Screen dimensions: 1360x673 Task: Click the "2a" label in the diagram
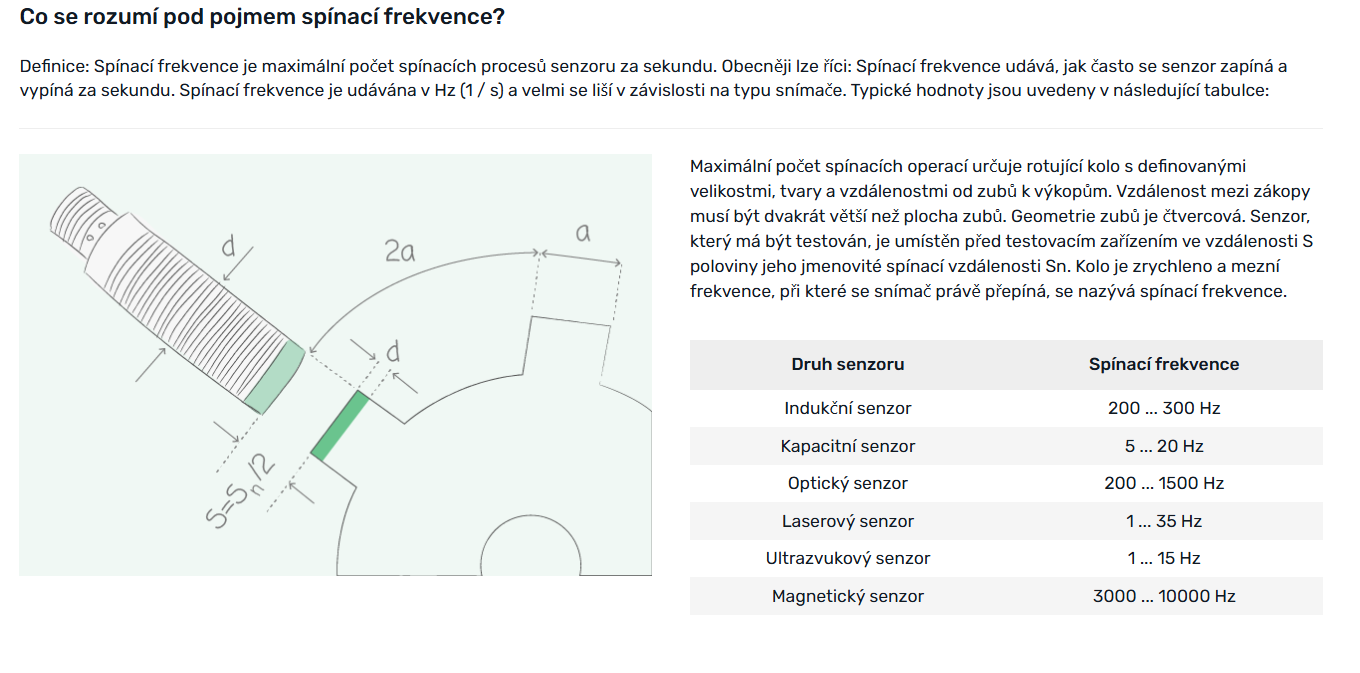(400, 250)
